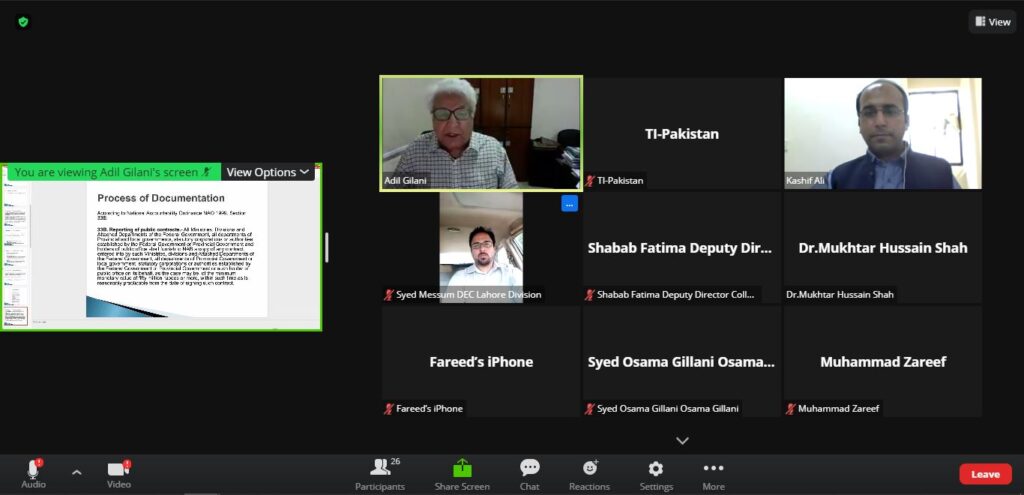Open the View layout menu
The height and width of the screenshot is (495, 1024).
pos(992,21)
